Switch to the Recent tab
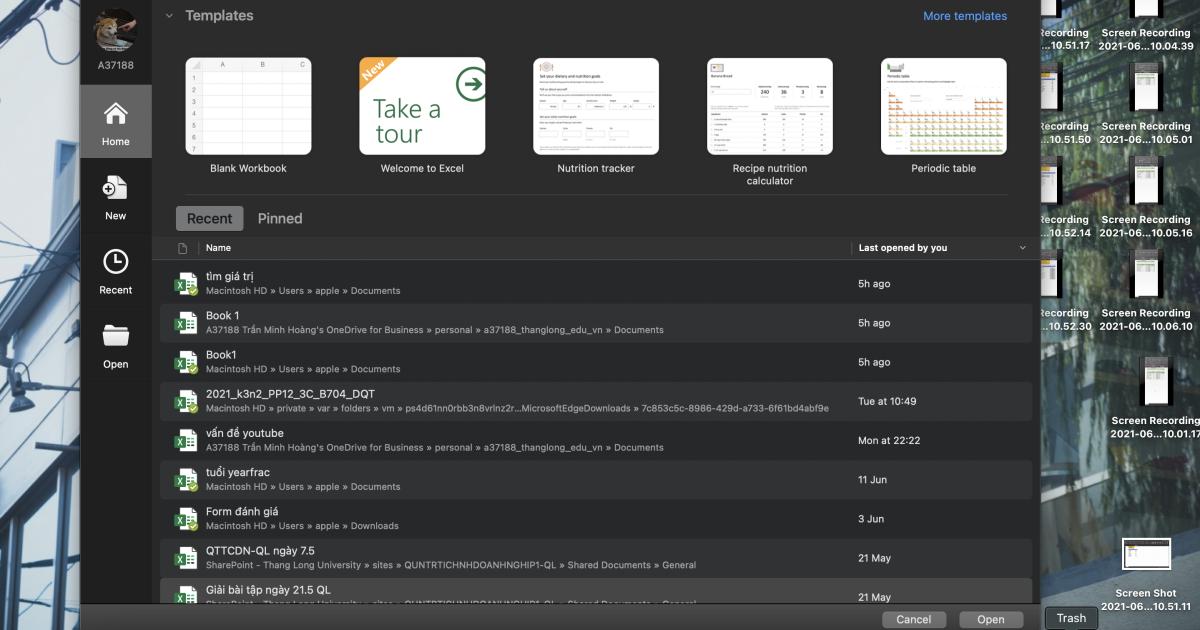The image size is (1200, 630). (209, 219)
